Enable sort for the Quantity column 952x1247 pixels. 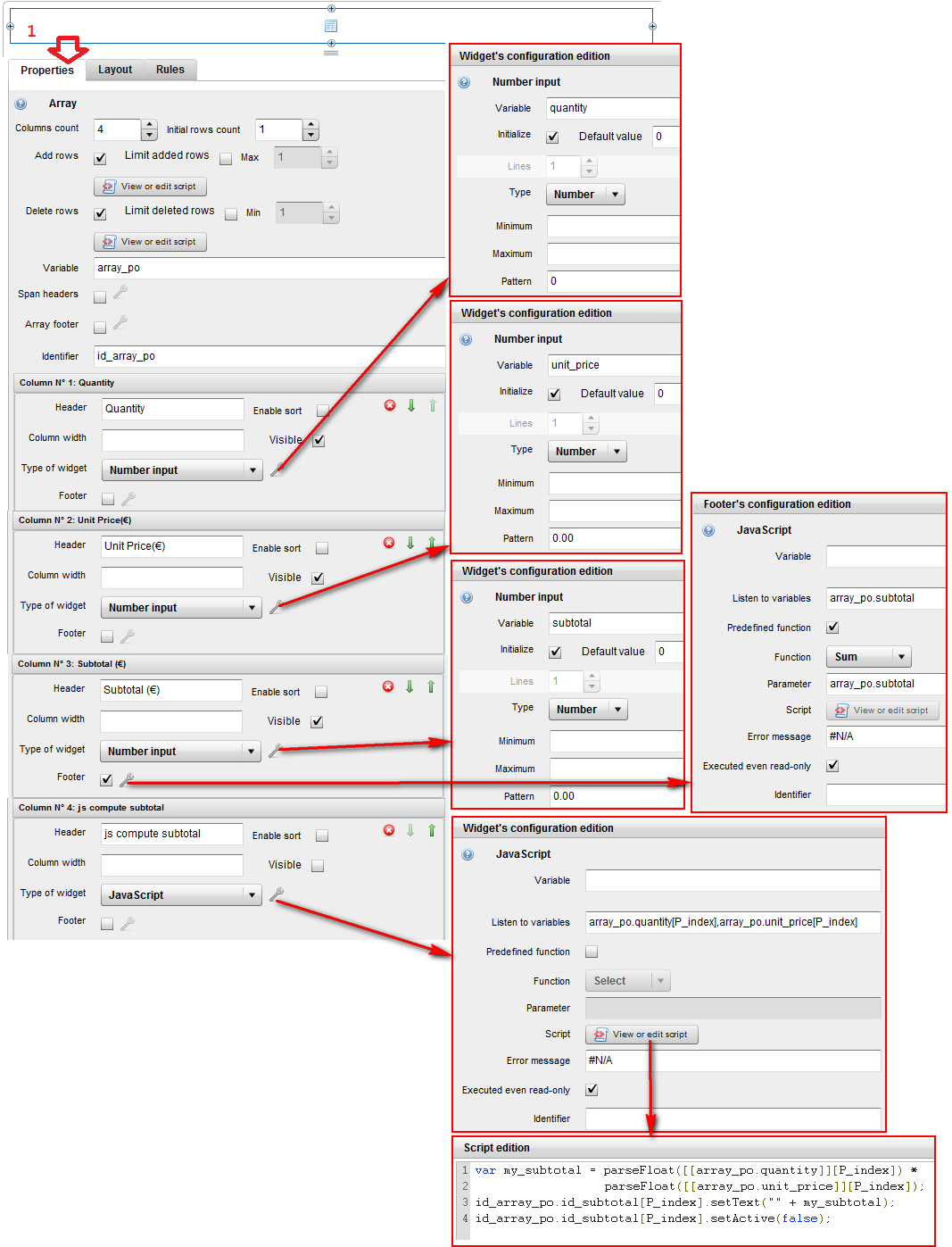pyautogui.click(x=322, y=411)
